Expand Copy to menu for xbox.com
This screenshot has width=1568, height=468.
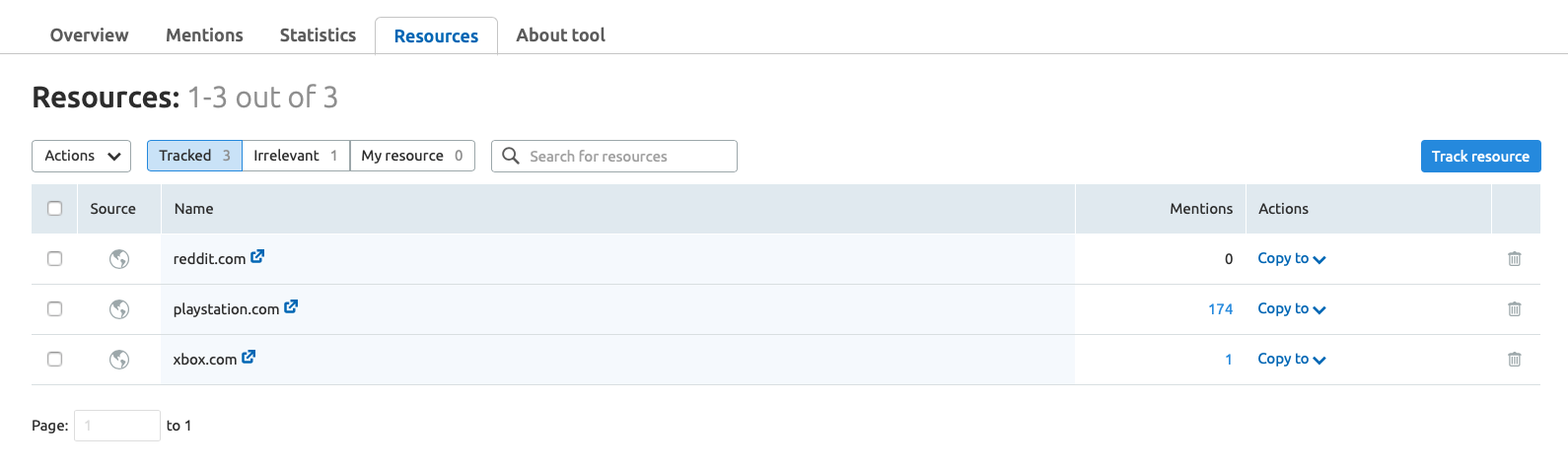tap(1292, 359)
